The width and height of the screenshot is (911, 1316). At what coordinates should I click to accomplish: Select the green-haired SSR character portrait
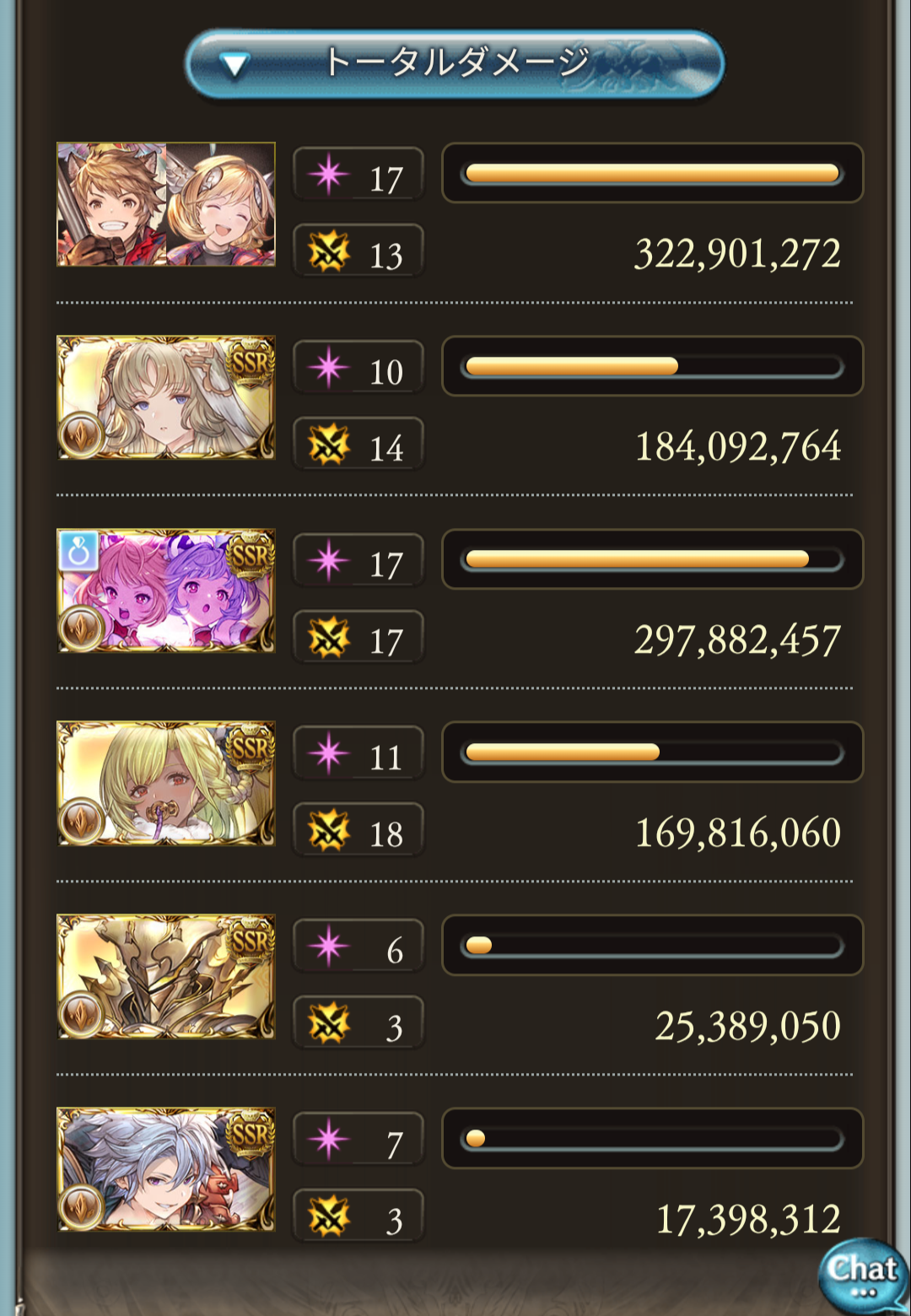pos(166,783)
